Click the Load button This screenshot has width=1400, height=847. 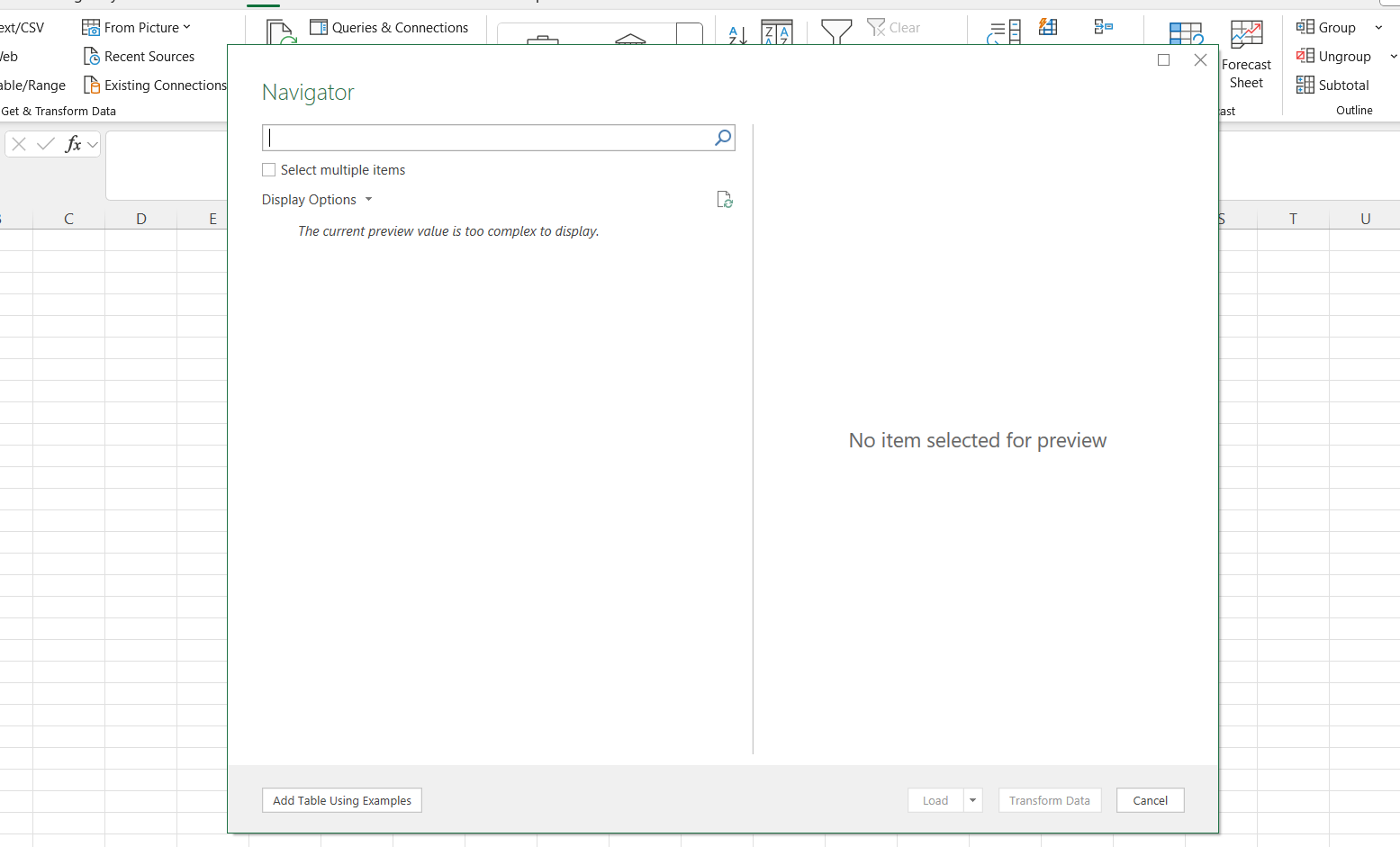pos(935,800)
